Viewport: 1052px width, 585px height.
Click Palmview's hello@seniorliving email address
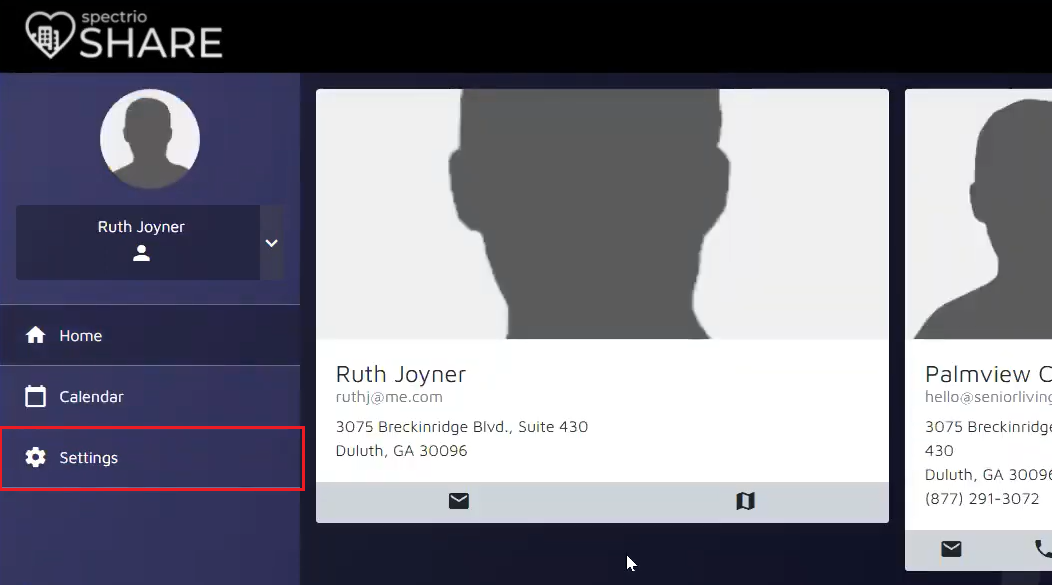(x=988, y=397)
